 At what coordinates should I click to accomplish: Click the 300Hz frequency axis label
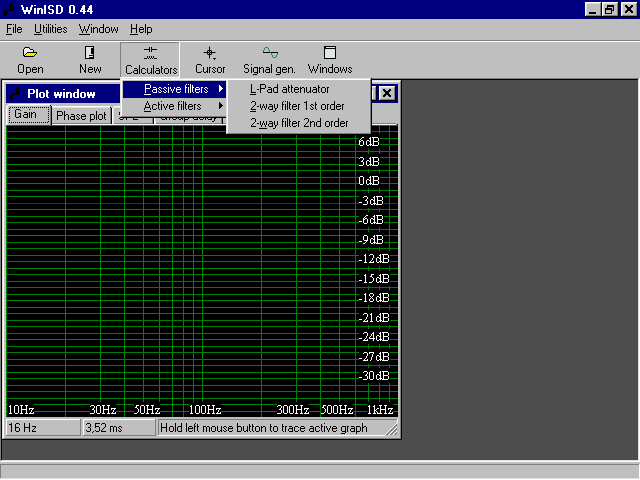293,409
